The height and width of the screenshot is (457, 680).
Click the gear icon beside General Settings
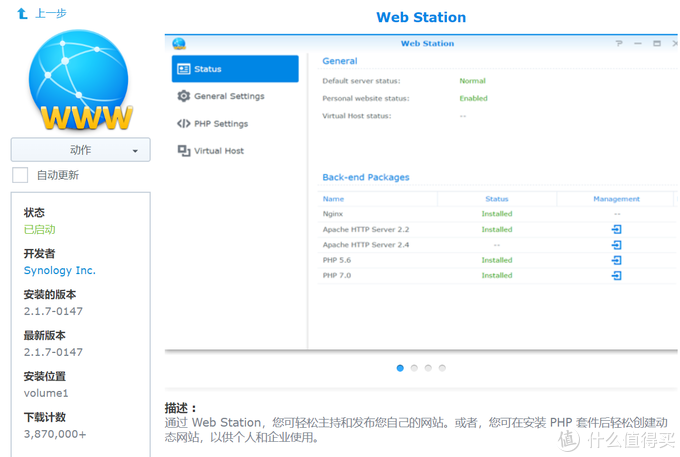(184, 96)
